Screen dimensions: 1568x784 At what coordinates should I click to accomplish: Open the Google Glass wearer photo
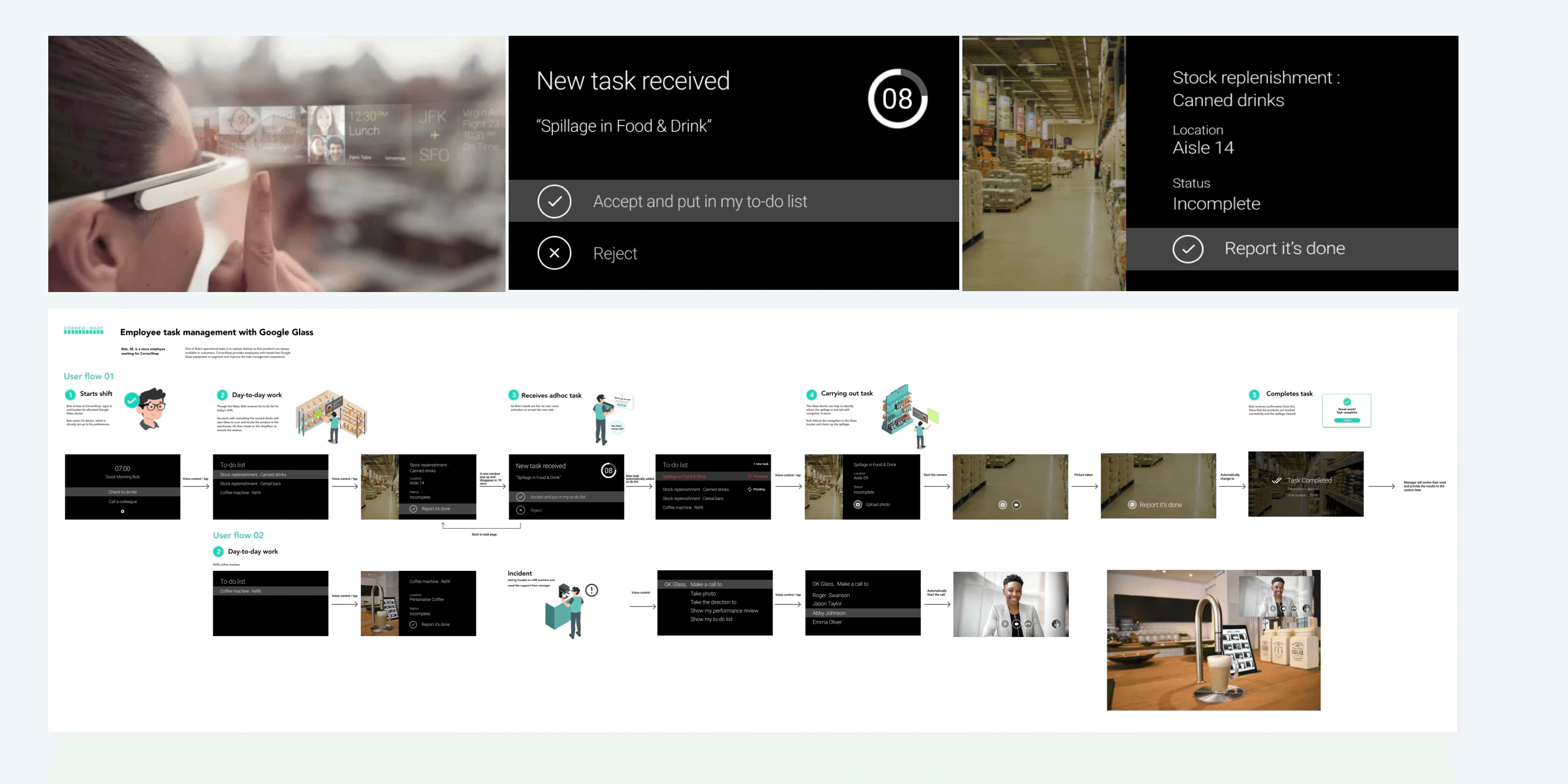click(x=277, y=163)
